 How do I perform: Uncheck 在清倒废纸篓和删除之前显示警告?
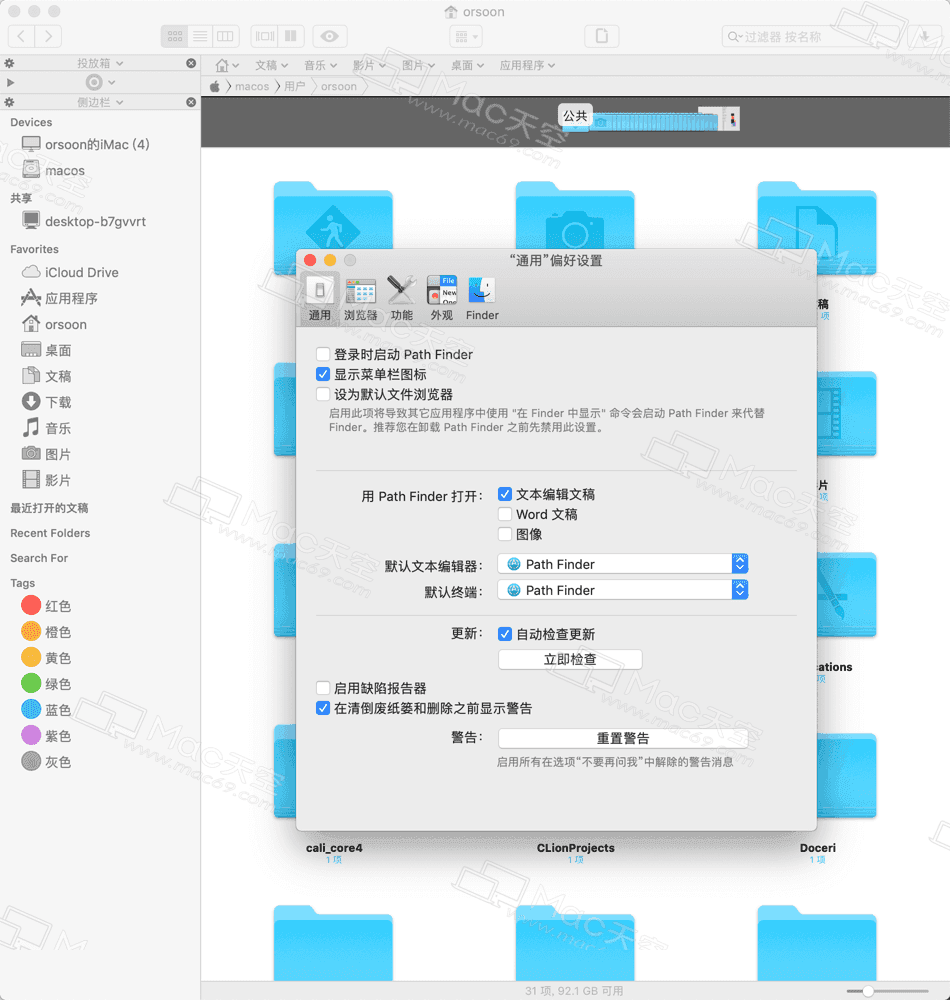point(323,708)
